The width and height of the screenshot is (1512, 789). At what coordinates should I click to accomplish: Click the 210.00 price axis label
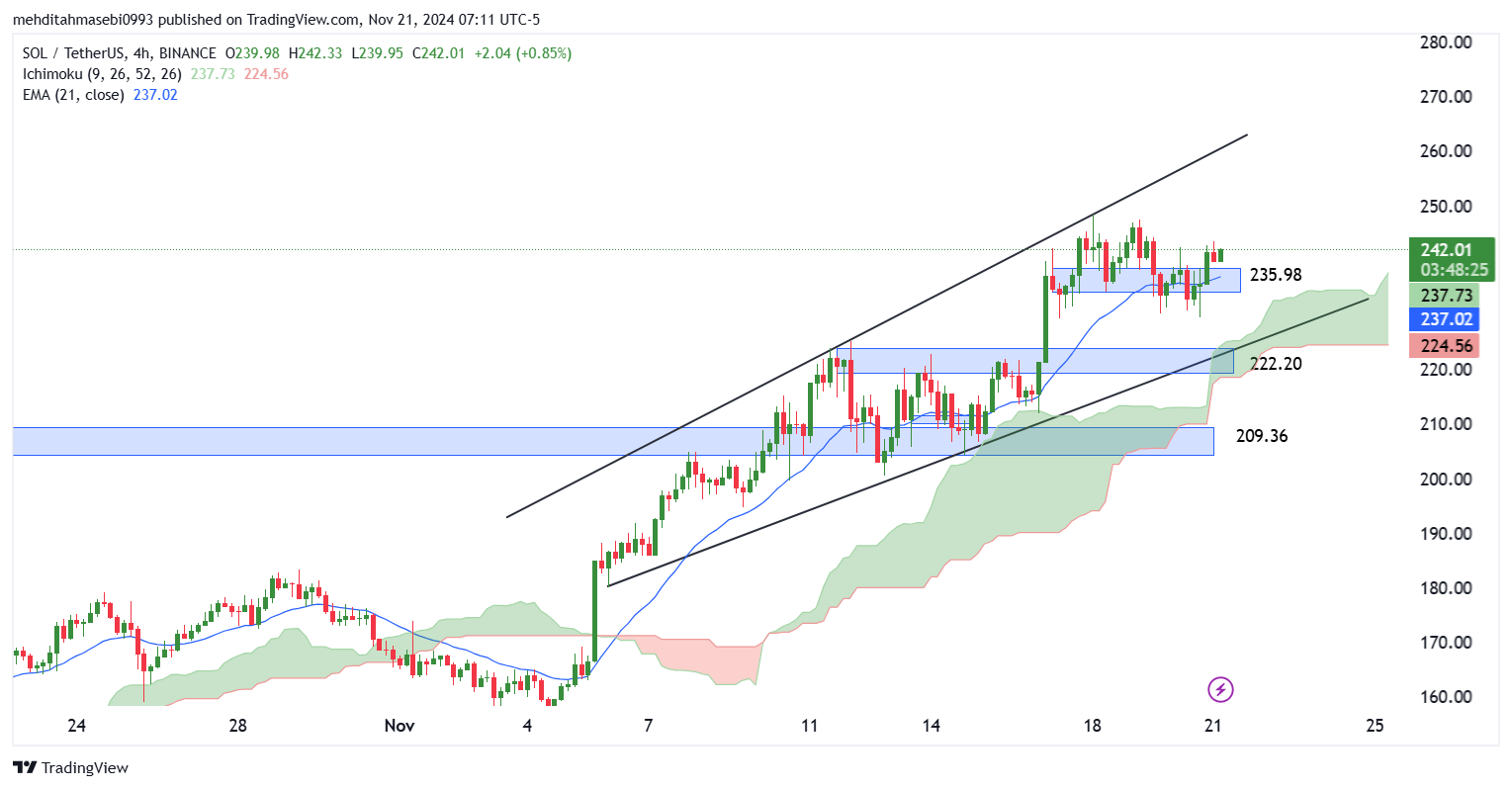tap(1446, 424)
